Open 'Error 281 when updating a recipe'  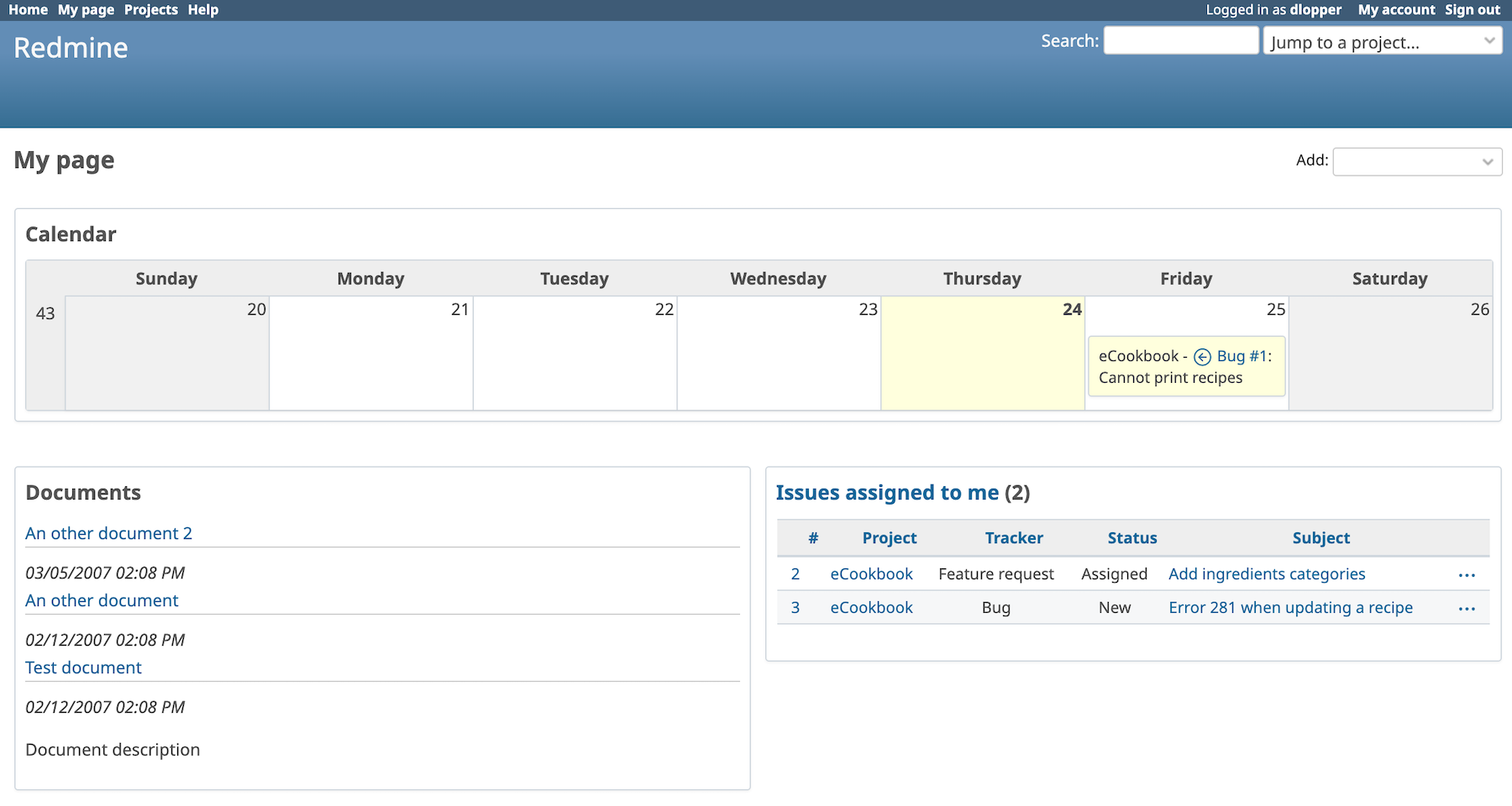click(x=1290, y=608)
